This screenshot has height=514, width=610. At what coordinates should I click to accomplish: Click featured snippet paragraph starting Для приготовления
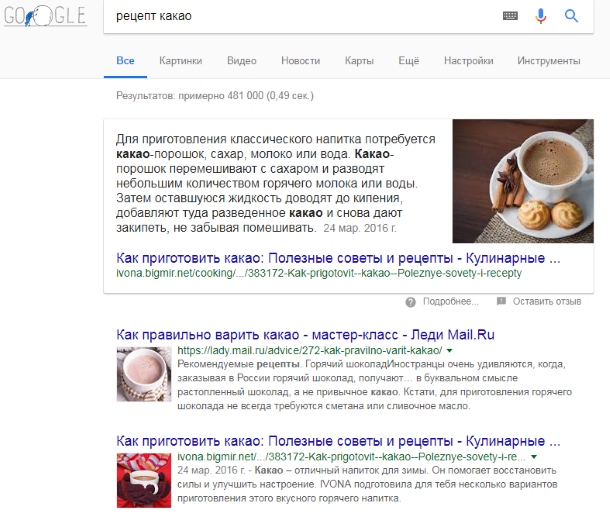275,183
